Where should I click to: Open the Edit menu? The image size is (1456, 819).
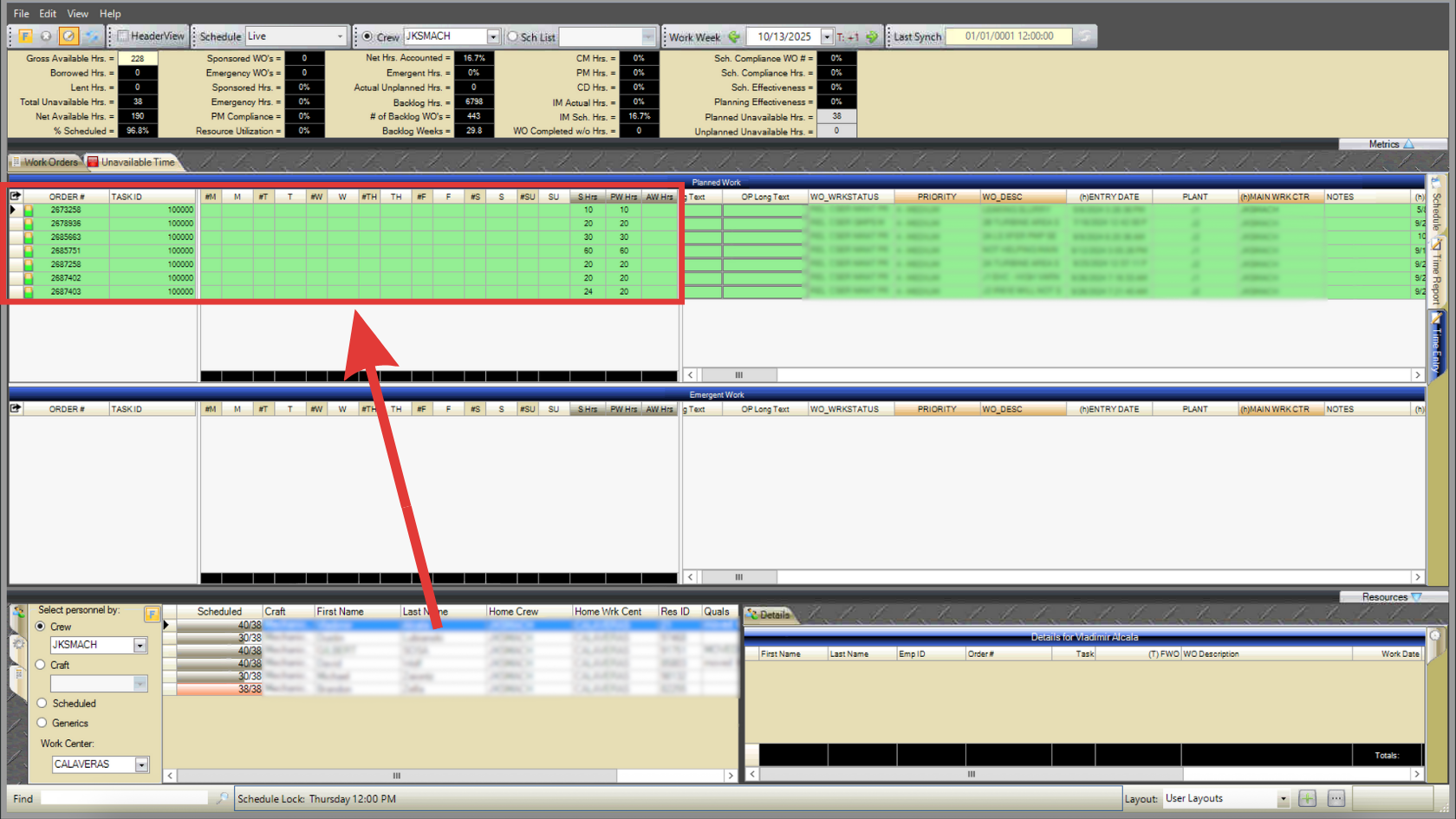[48, 13]
